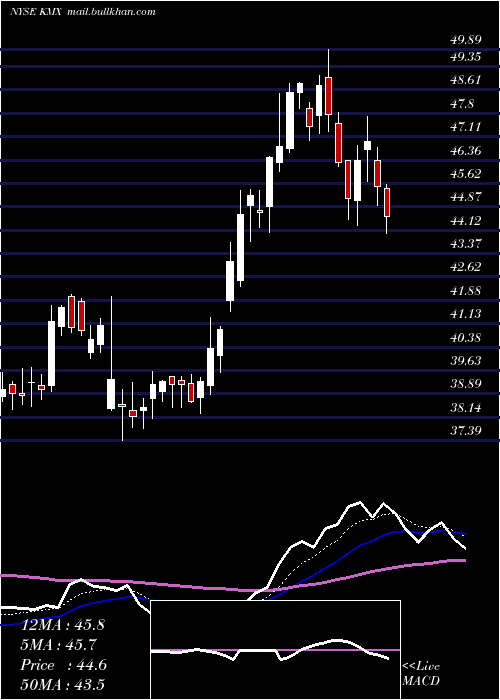500x700 pixels.
Task: Click the 49.89 price label
Action: (x=465, y=40)
